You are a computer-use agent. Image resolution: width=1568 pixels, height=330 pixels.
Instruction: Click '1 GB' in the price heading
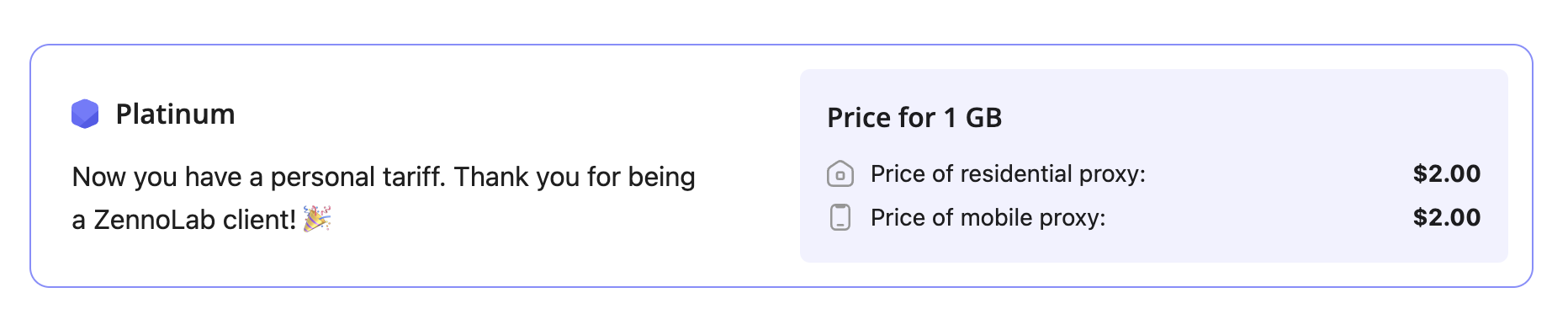pyautogui.click(x=972, y=118)
